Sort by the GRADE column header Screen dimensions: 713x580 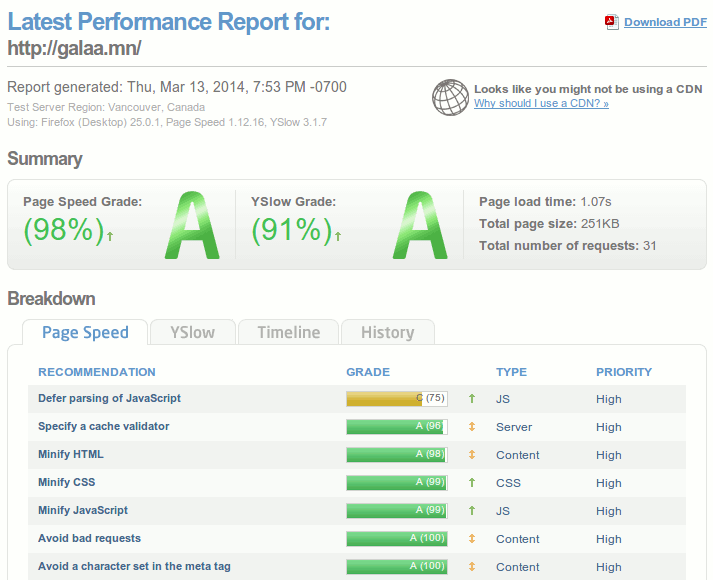(368, 372)
